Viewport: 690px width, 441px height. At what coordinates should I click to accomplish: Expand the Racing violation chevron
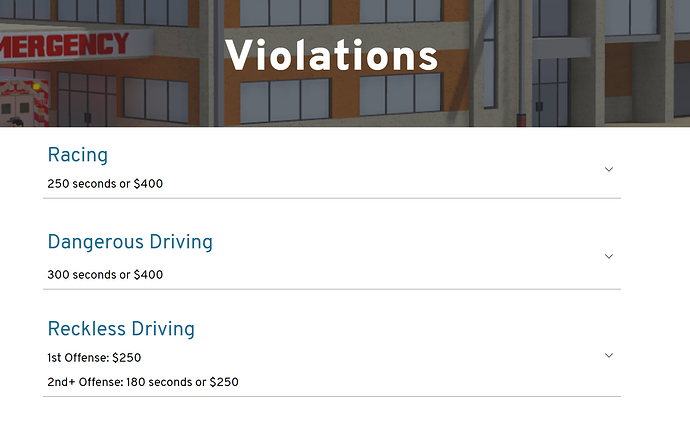tap(609, 169)
